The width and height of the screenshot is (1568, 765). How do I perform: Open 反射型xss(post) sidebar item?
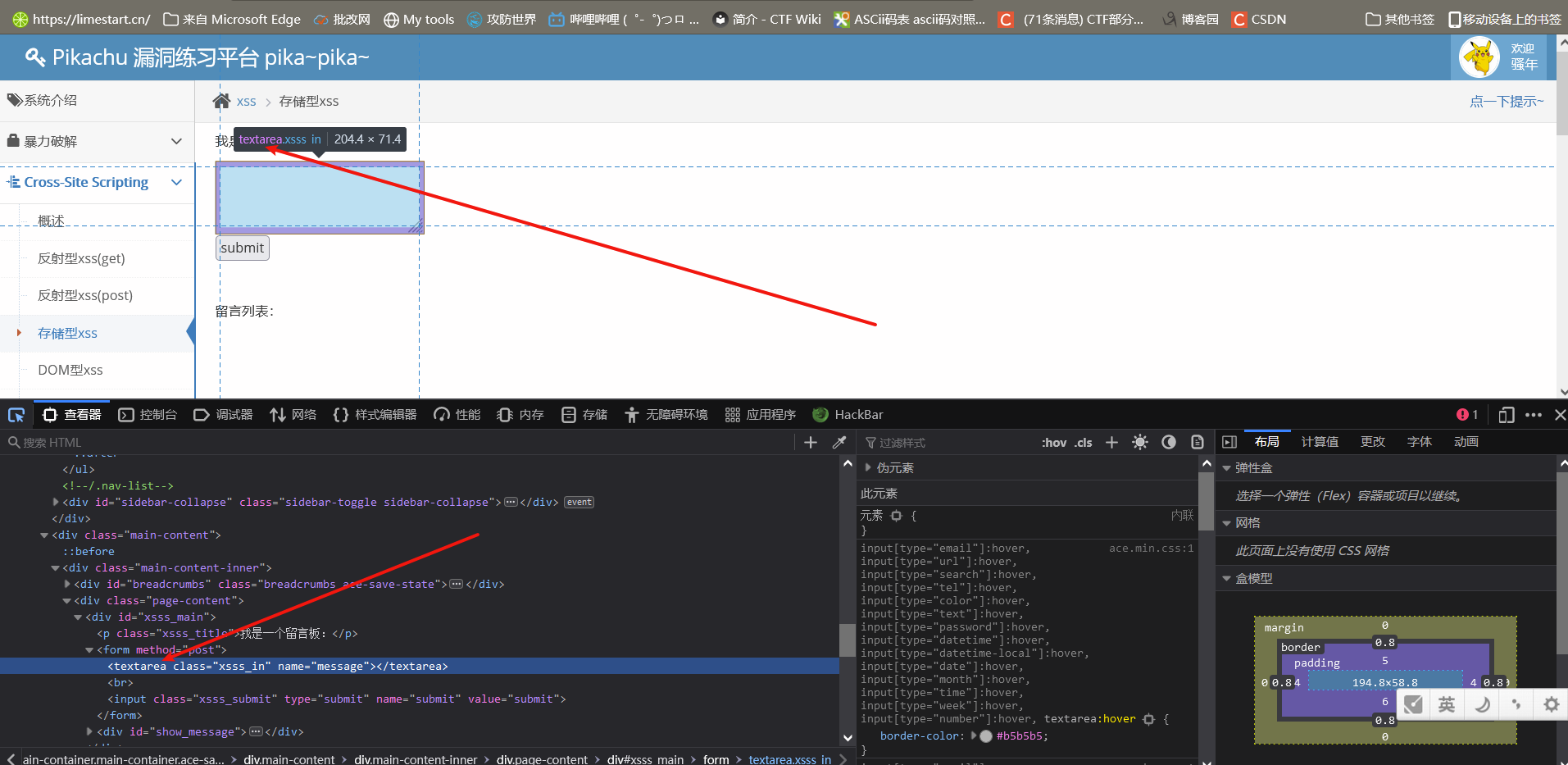click(x=85, y=295)
